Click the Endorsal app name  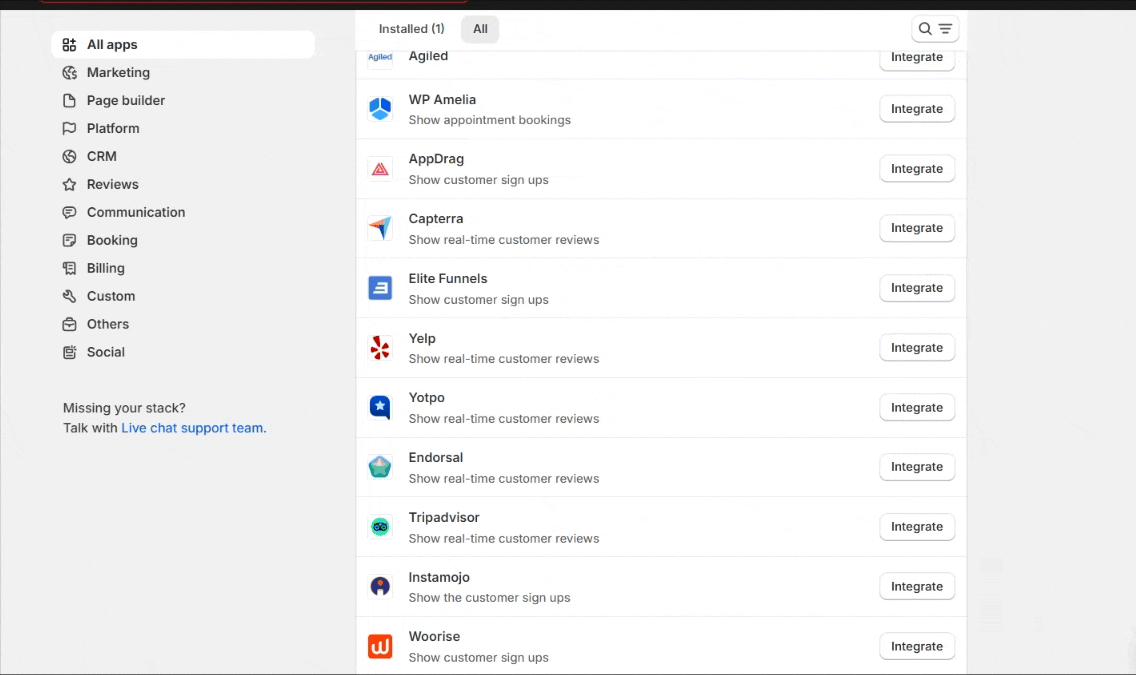coord(435,458)
